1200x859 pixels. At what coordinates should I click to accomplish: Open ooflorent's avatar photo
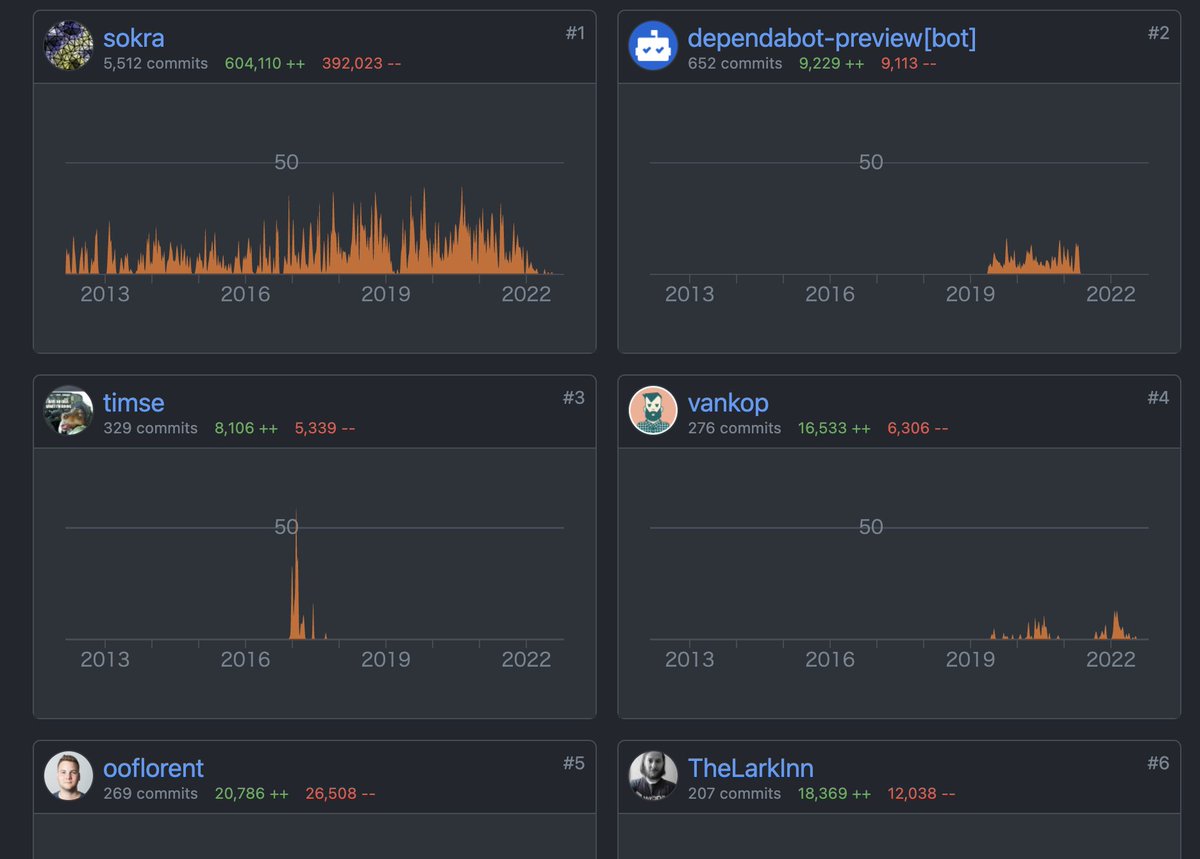tap(69, 775)
